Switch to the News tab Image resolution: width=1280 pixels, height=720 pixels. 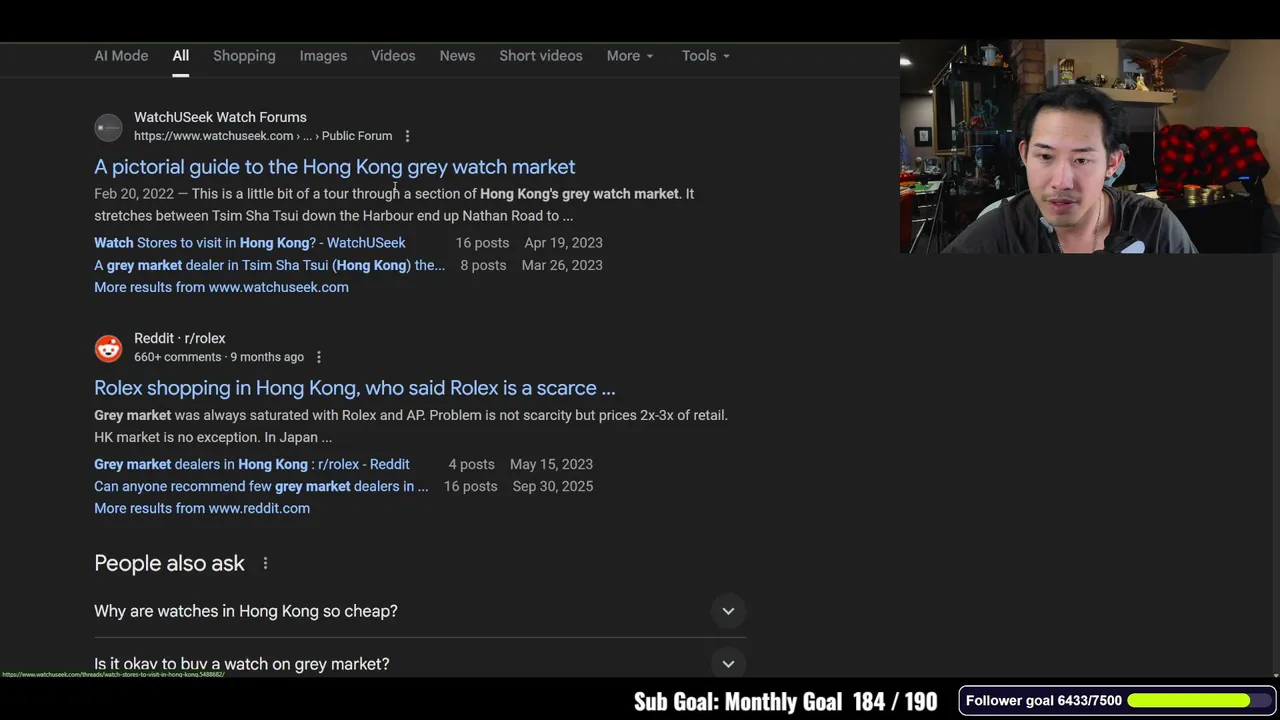457,56
